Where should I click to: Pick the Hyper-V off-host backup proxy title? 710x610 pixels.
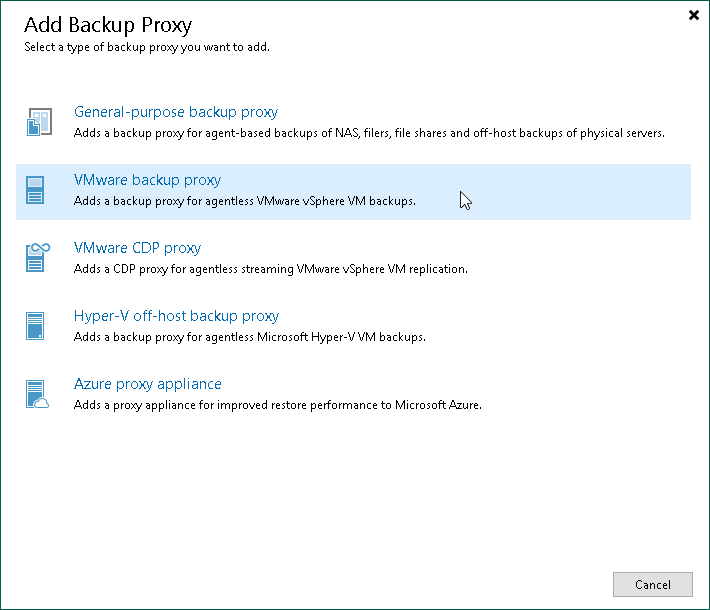(x=176, y=316)
